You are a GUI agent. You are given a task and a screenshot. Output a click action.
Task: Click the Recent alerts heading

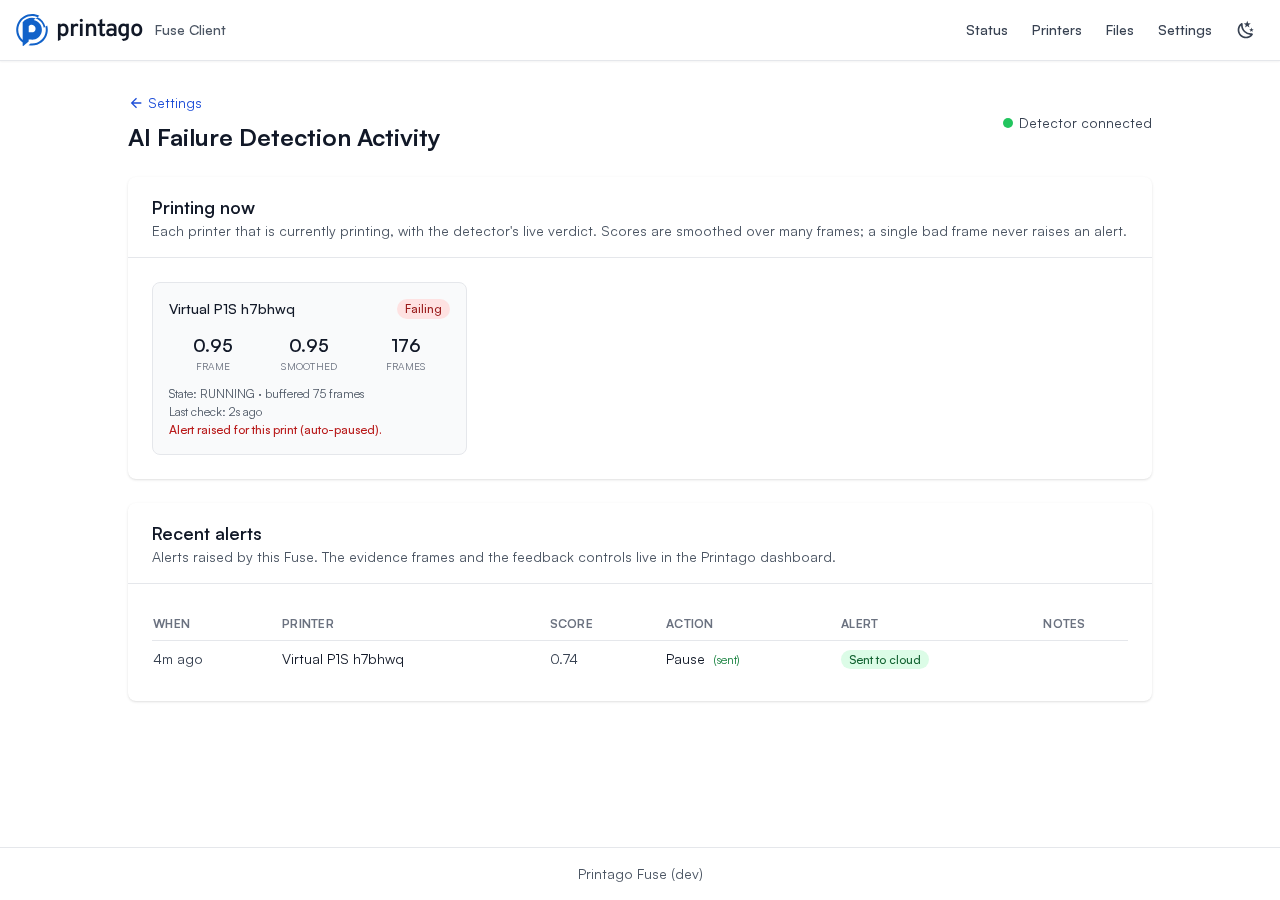coord(207,534)
